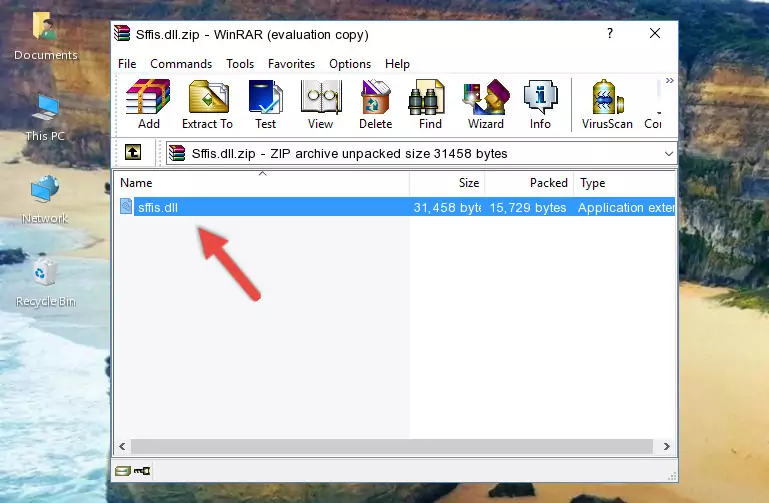Select the Documents desktop icon
This screenshot has height=503, width=769.
(x=46, y=36)
